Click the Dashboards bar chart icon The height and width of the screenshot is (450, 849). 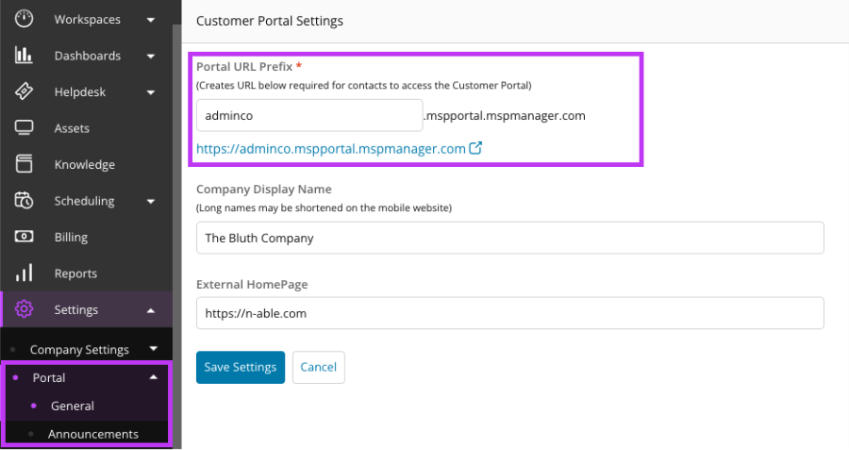(x=24, y=56)
